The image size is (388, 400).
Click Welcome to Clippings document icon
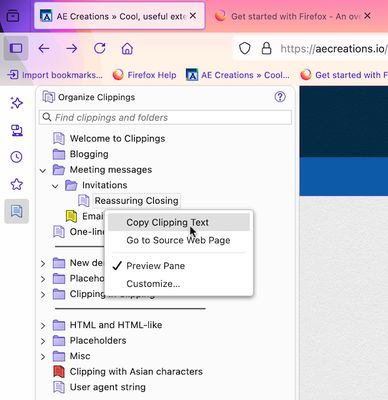(59, 138)
